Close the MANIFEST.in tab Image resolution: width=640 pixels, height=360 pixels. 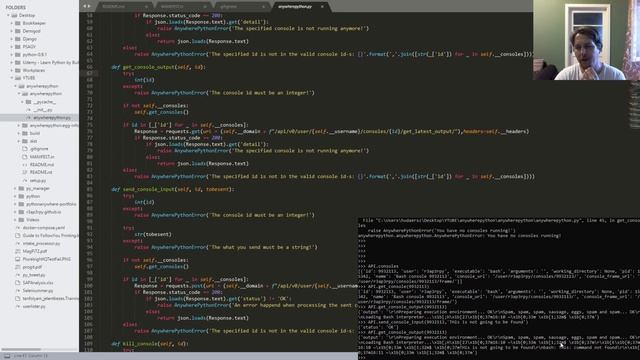pyautogui.click(x=205, y=7)
